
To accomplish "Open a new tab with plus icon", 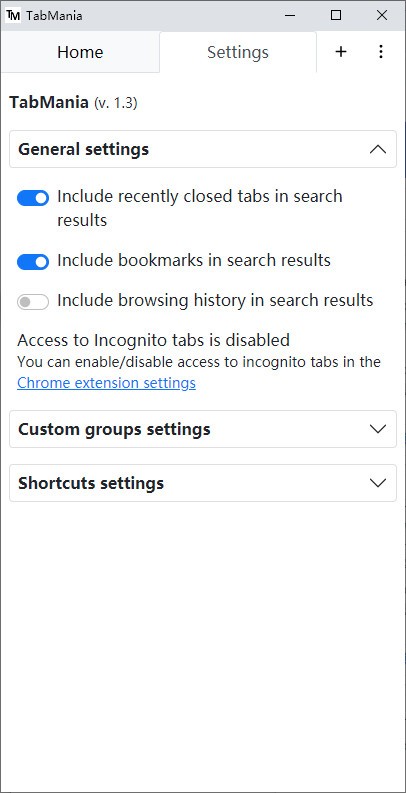I will 341,52.
